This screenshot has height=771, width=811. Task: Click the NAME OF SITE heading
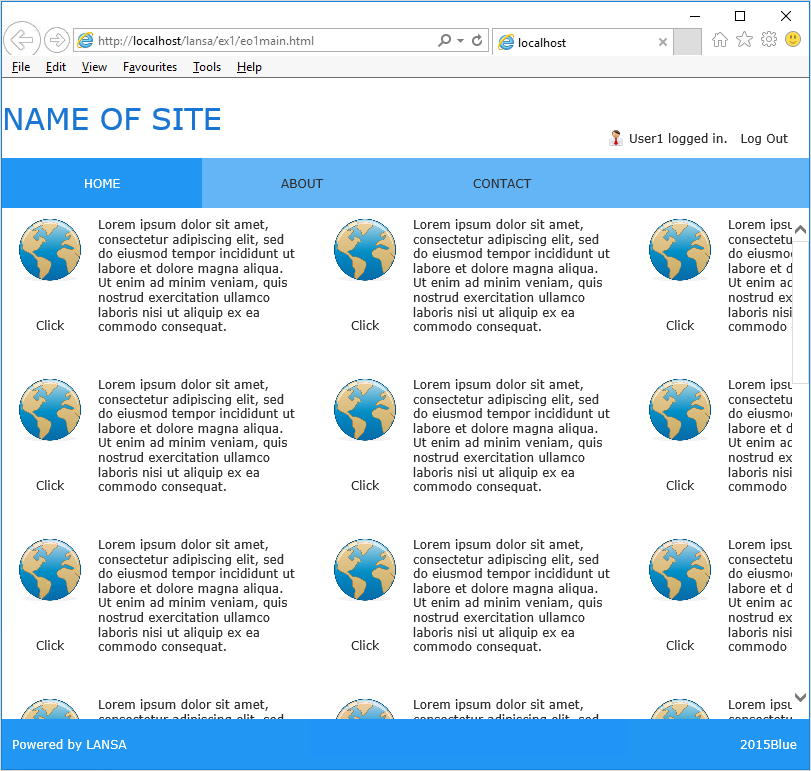(112, 119)
